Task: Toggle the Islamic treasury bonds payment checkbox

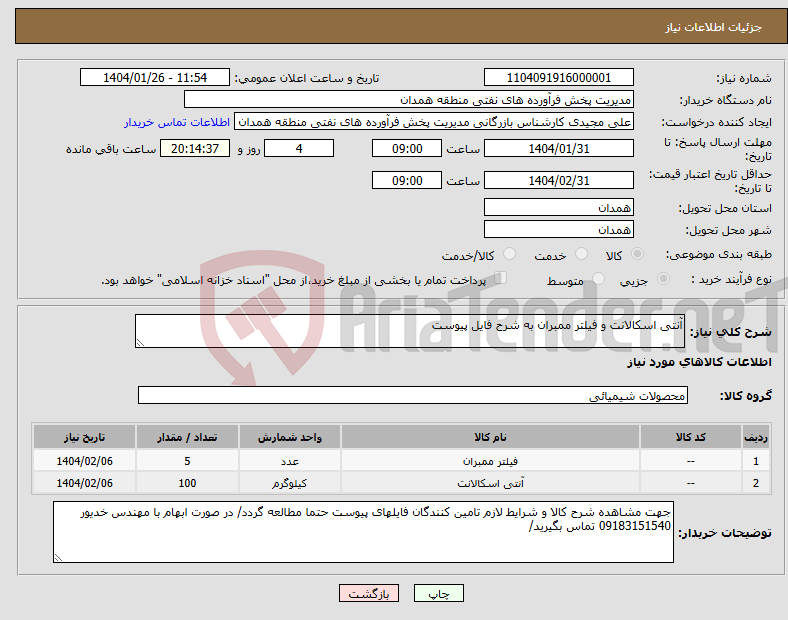Action: tap(500, 278)
